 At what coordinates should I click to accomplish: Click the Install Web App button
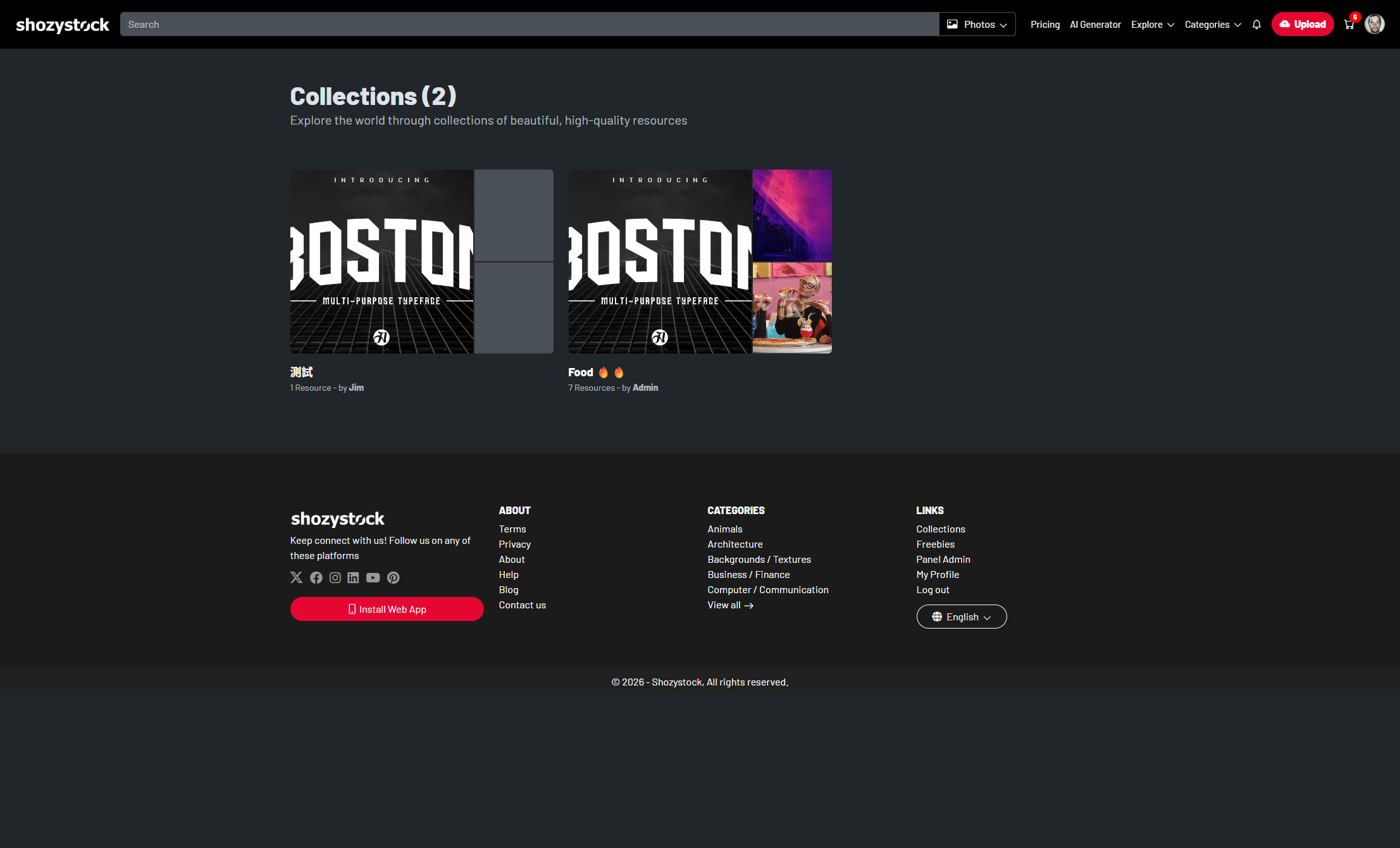tap(387, 609)
